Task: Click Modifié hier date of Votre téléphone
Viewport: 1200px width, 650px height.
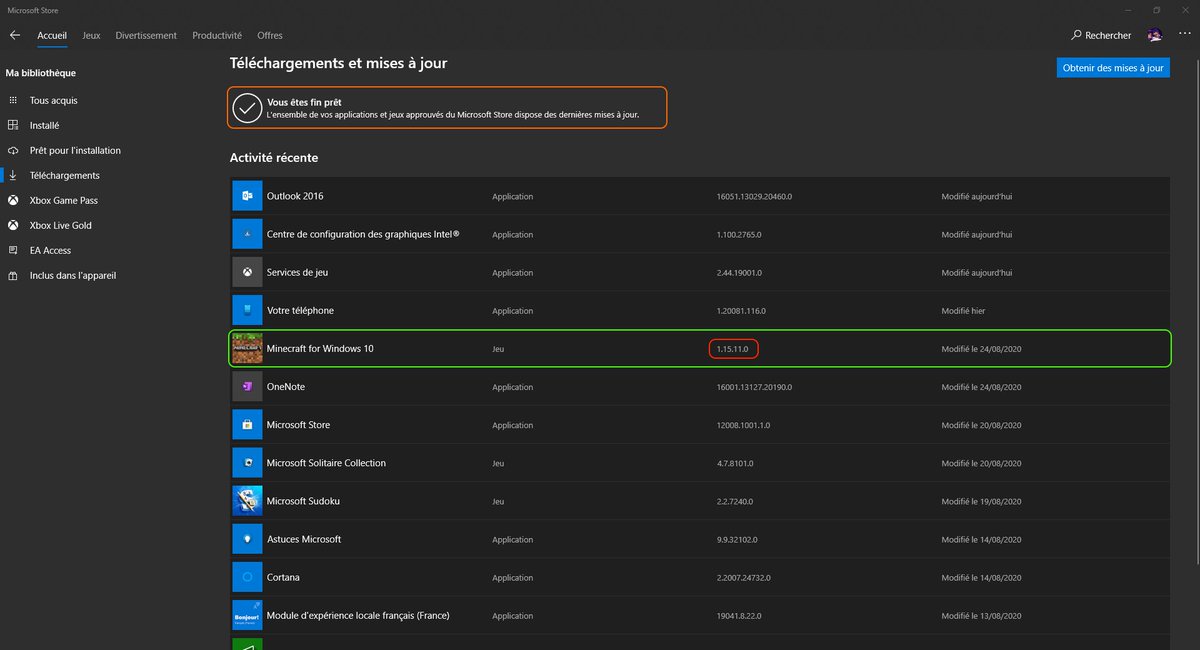Action: (963, 311)
